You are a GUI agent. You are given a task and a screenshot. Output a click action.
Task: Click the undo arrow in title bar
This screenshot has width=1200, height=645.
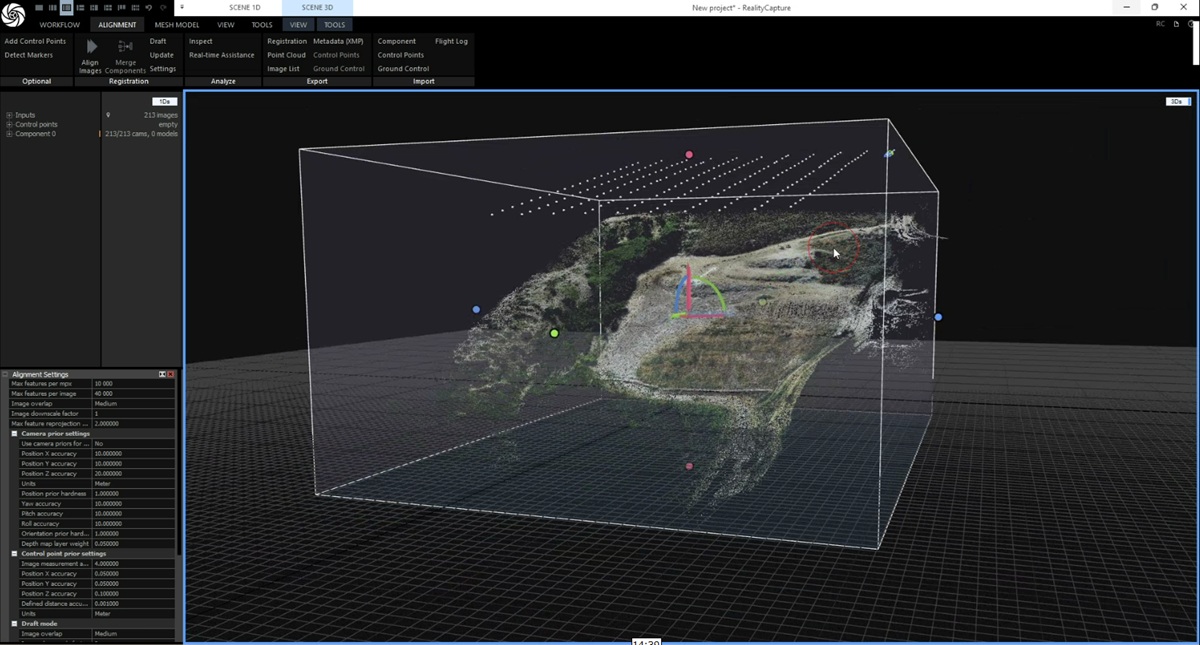click(149, 8)
